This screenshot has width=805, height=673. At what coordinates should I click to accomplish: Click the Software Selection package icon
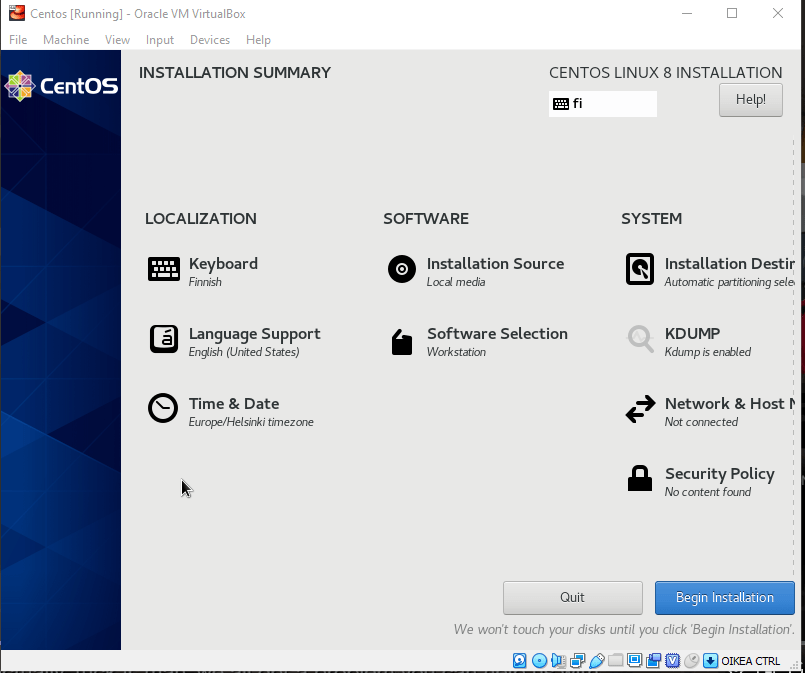(x=402, y=342)
